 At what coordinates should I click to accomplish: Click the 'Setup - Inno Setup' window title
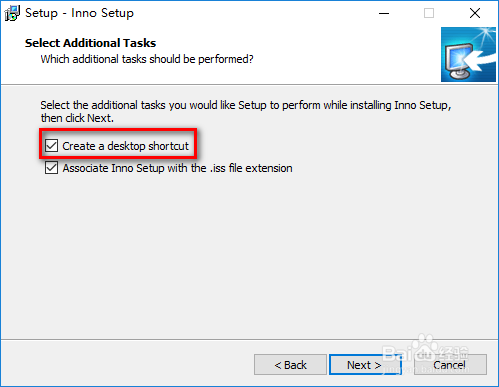coord(79,13)
